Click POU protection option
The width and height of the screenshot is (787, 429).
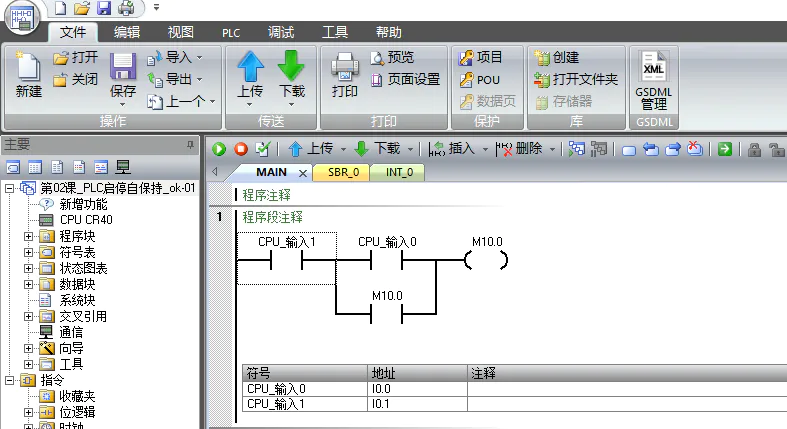(x=479, y=80)
